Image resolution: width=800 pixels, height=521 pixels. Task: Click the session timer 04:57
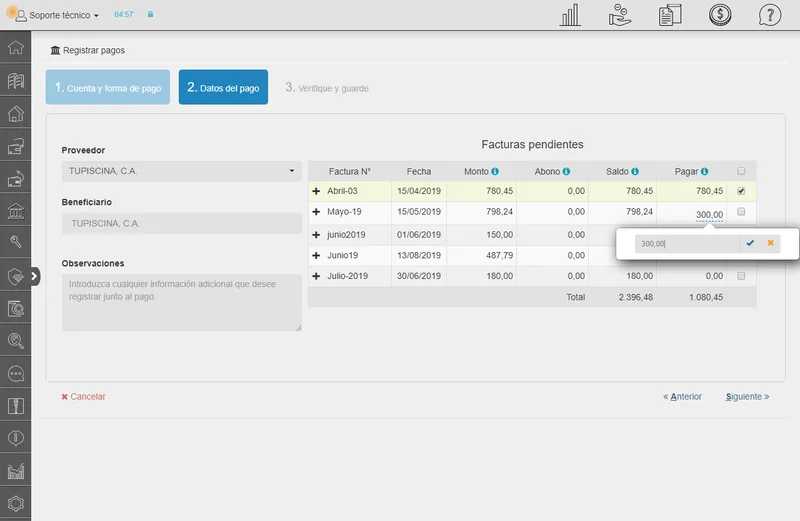tap(123, 14)
